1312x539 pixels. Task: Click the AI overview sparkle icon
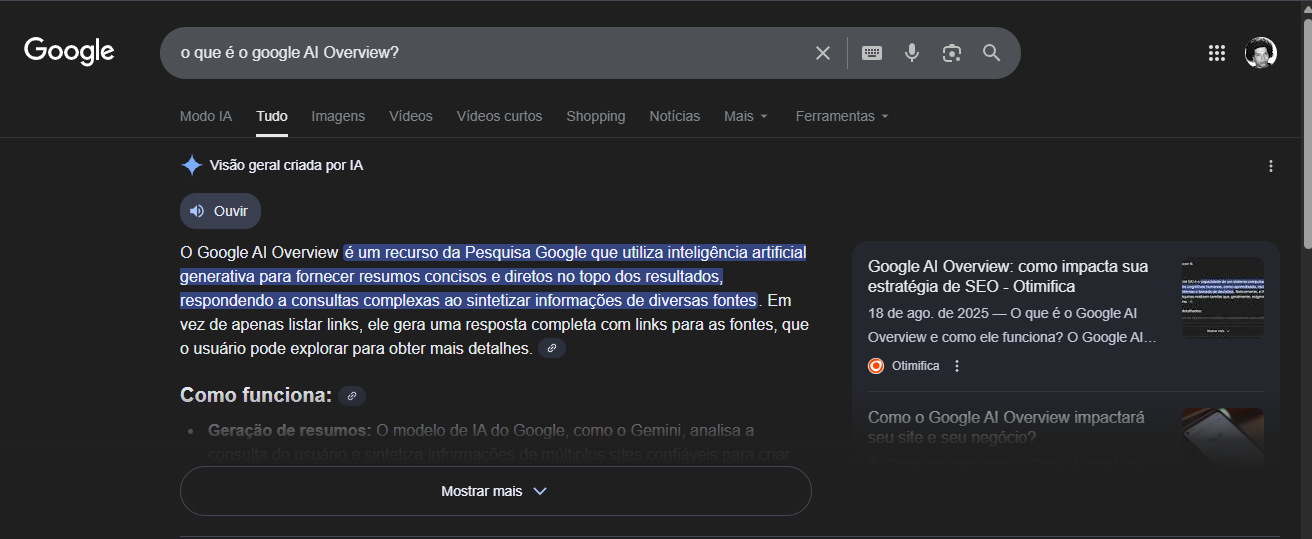pyautogui.click(x=191, y=165)
